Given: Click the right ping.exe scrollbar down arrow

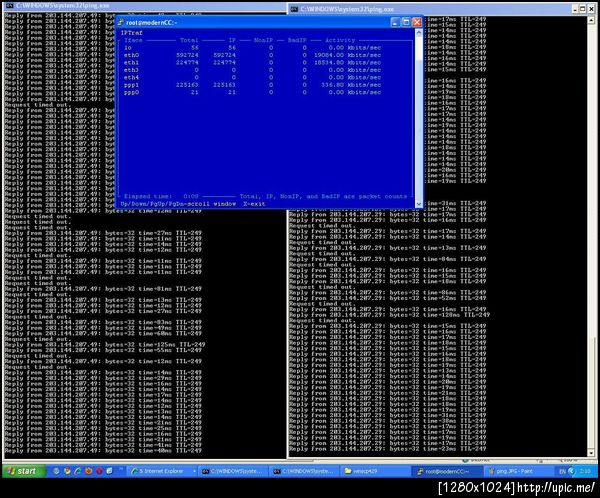Looking at the screenshot, I should [x=591, y=453].
